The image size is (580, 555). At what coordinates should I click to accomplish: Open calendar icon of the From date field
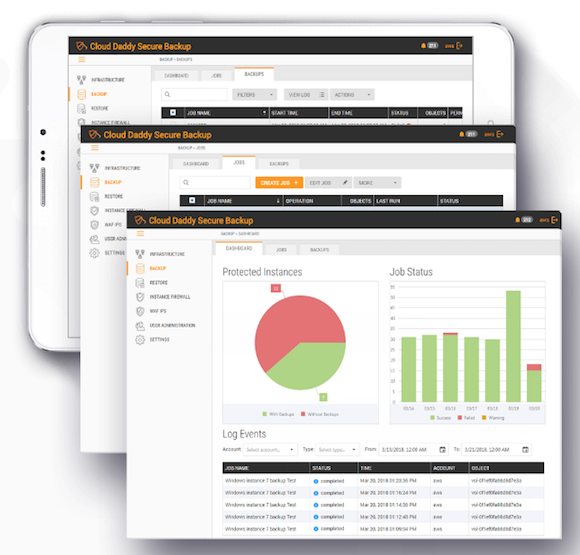coord(442,450)
